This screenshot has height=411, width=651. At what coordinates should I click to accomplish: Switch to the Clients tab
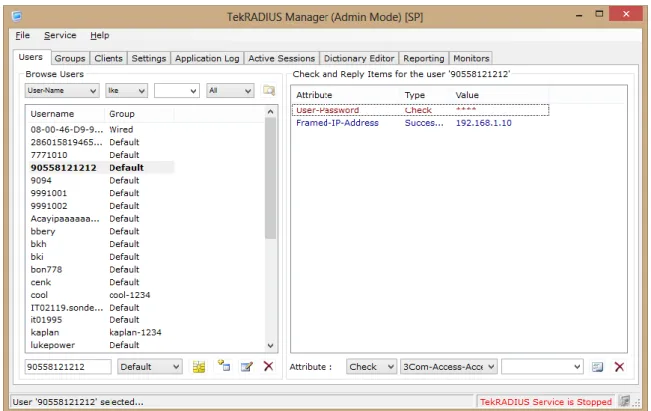[108, 58]
